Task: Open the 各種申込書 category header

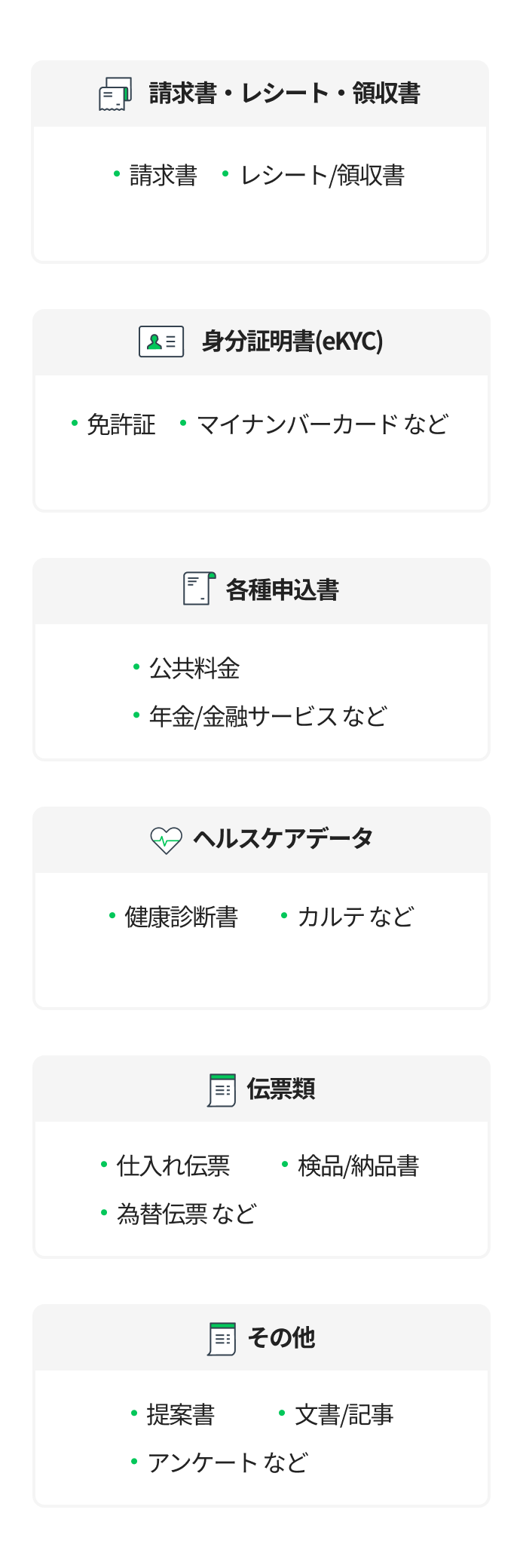Action: tap(283, 590)
